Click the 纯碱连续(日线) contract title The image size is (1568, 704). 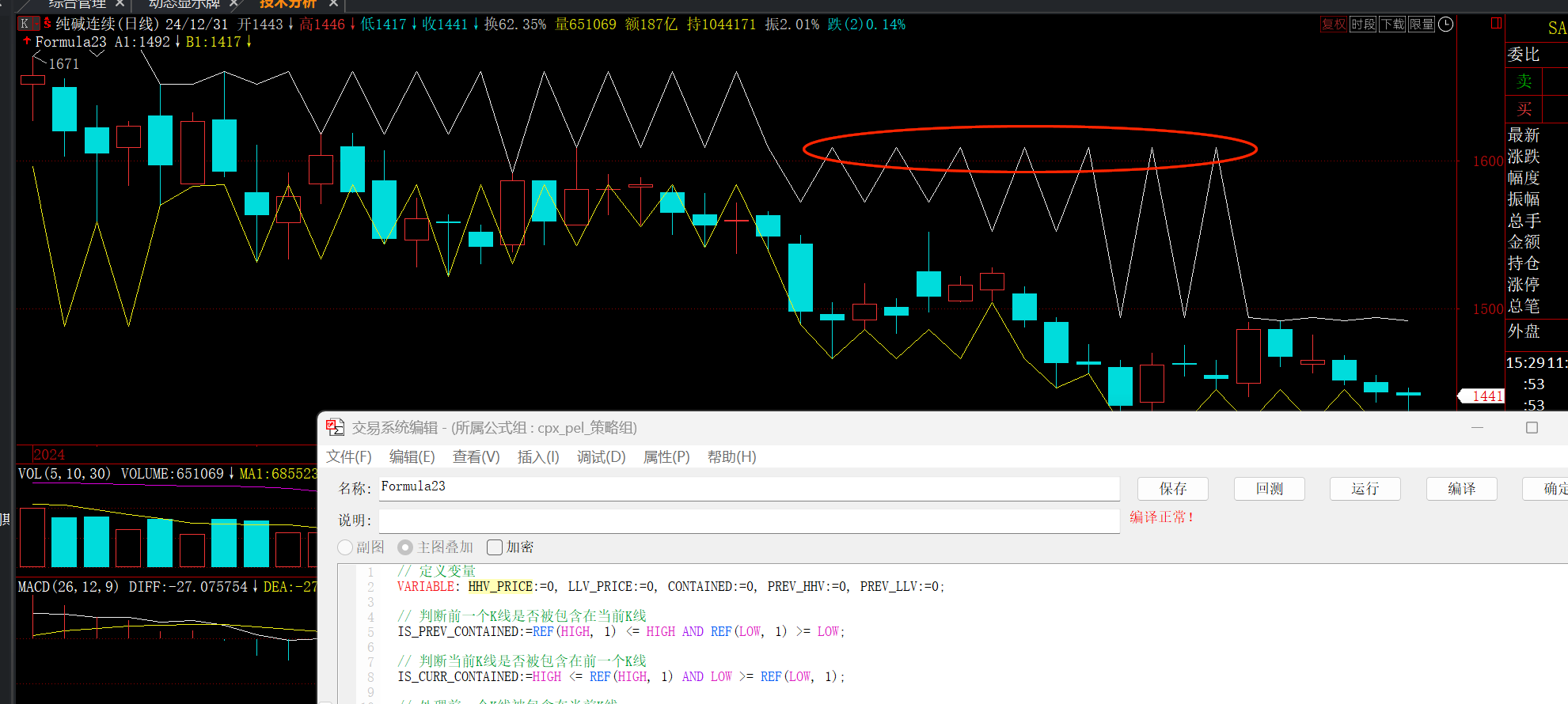(108, 25)
